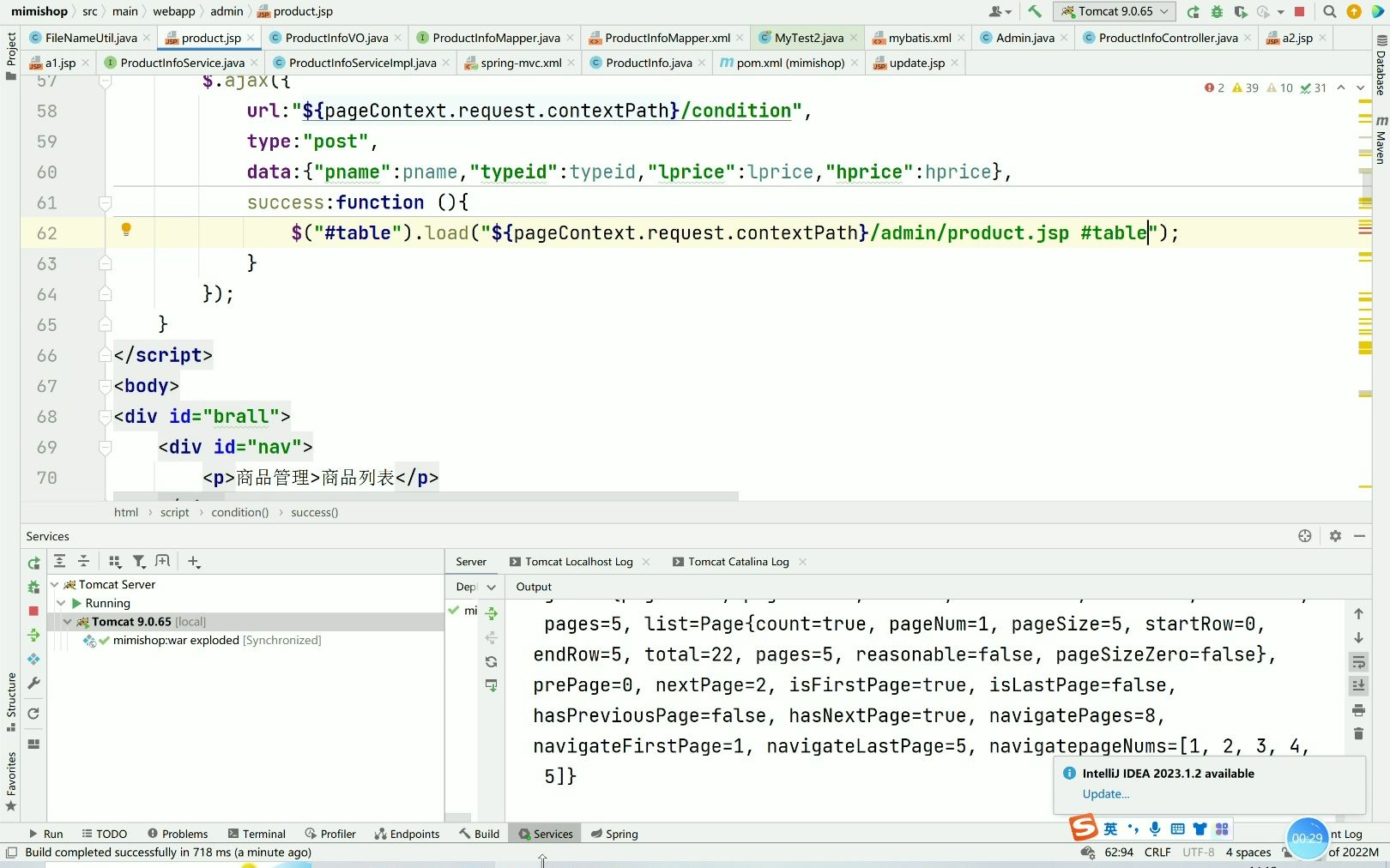Click the editor horizontal scrollbar thumb

coord(426,496)
